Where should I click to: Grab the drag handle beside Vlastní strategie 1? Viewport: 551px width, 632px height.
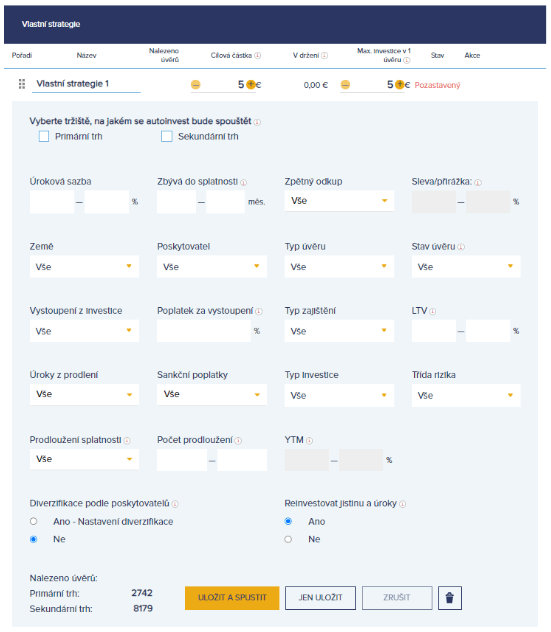click(22, 84)
